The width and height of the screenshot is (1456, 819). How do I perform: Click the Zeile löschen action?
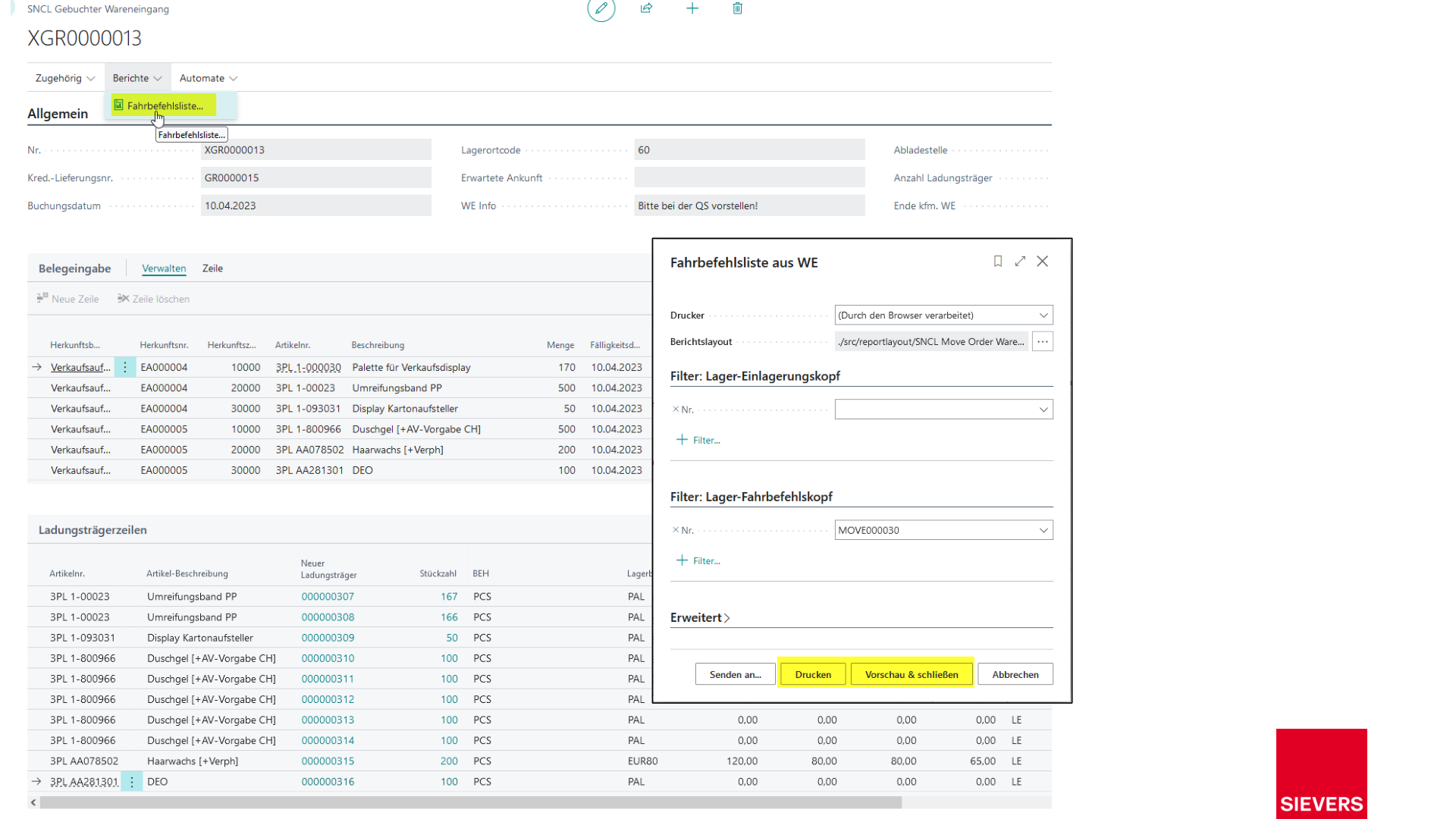coord(153,299)
